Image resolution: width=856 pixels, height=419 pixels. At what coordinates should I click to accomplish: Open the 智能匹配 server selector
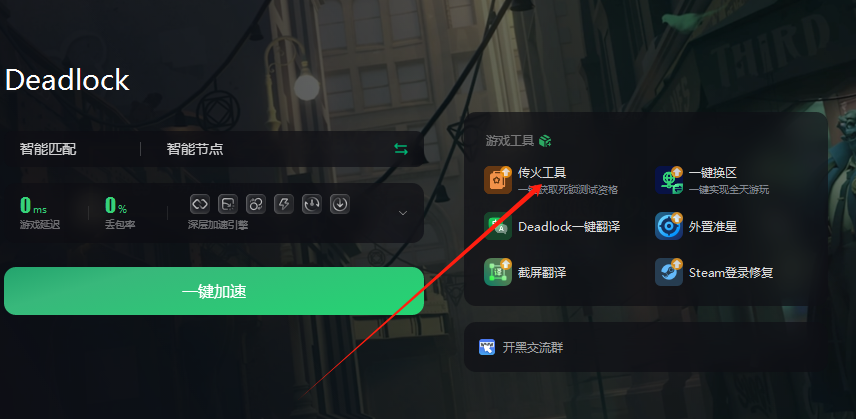click(x=48, y=149)
